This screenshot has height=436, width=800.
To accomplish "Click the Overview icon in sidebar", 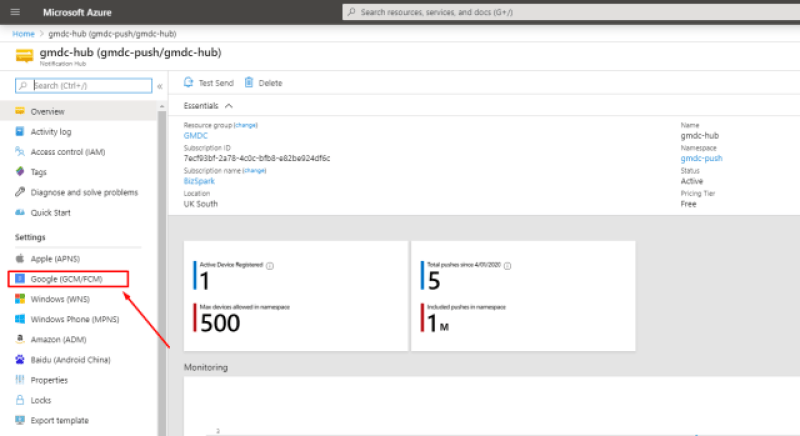I will tap(20, 111).
